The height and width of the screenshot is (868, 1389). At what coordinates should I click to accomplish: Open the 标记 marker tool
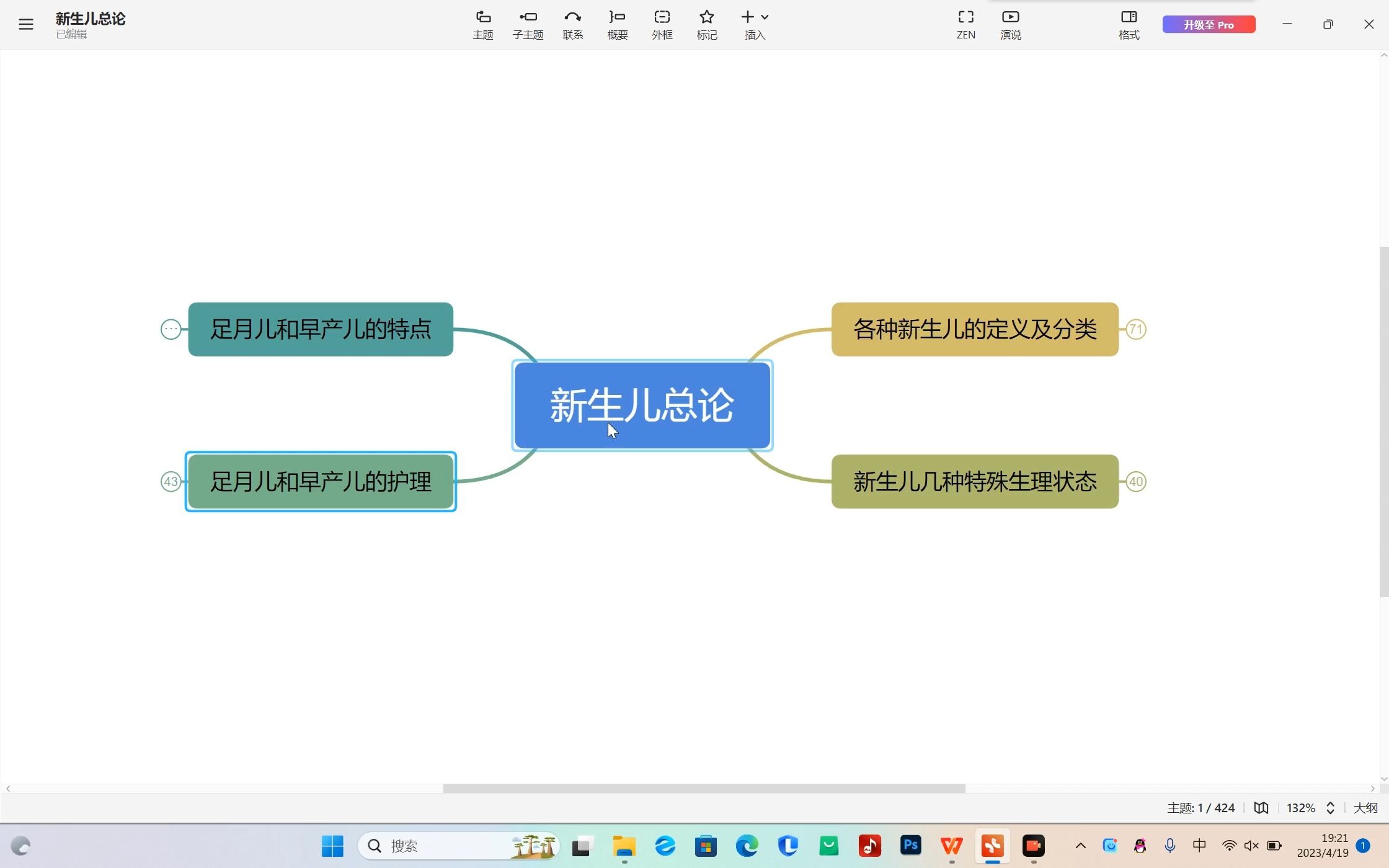pos(706,25)
